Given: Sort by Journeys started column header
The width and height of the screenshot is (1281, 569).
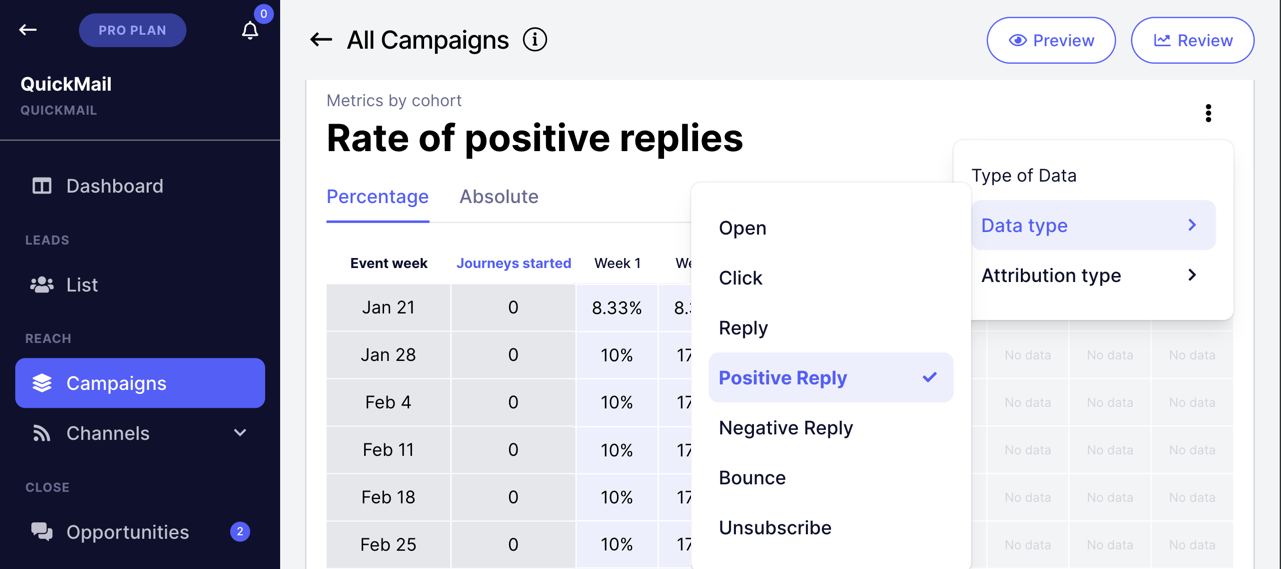Looking at the screenshot, I should (513, 264).
